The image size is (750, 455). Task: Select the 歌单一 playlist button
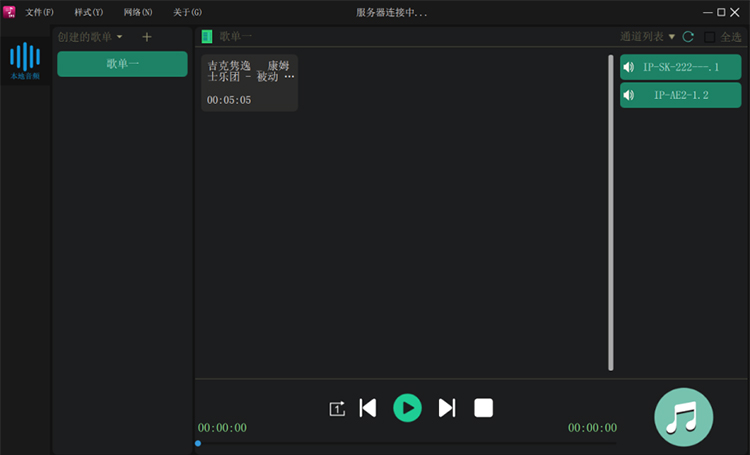[122, 64]
